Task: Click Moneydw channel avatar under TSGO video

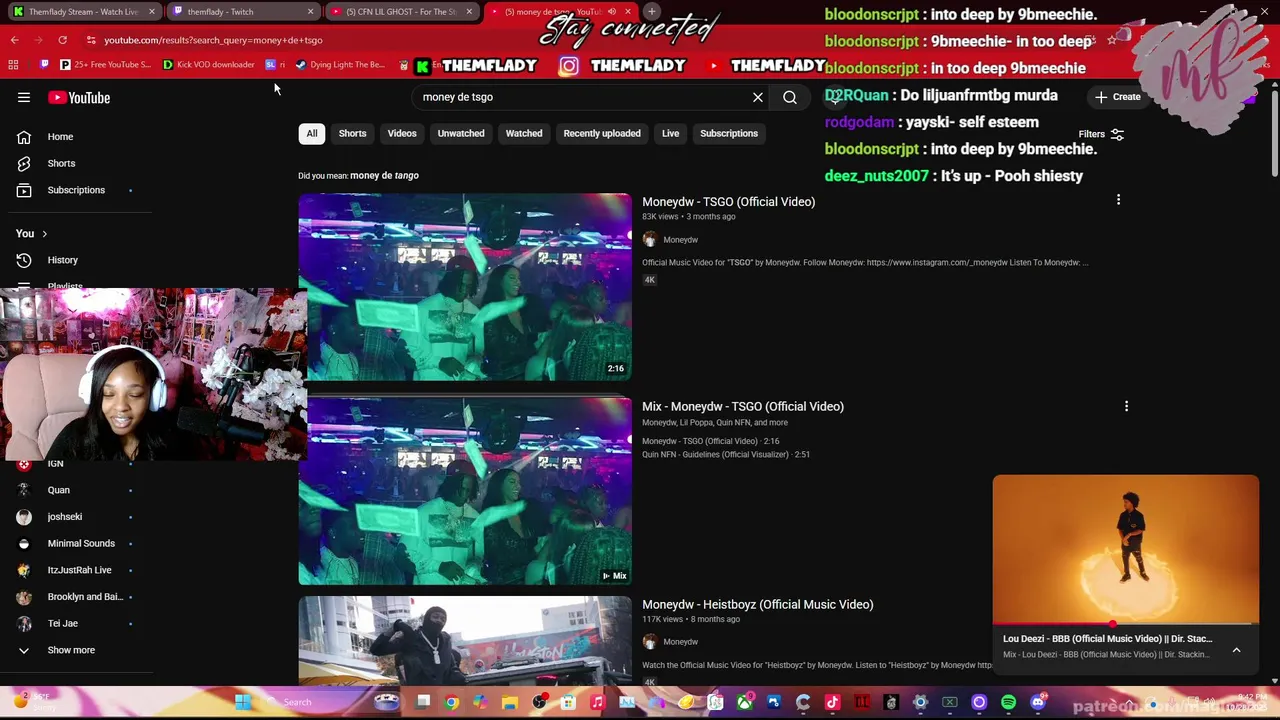Action: coord(650,240)
